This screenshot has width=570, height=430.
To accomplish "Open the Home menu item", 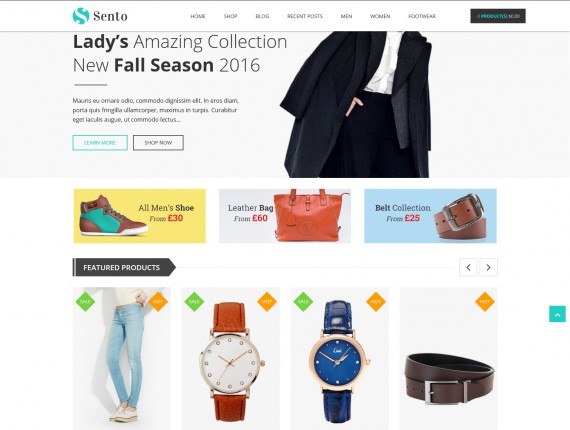I will pyautogui.click(x=198, y=16).
